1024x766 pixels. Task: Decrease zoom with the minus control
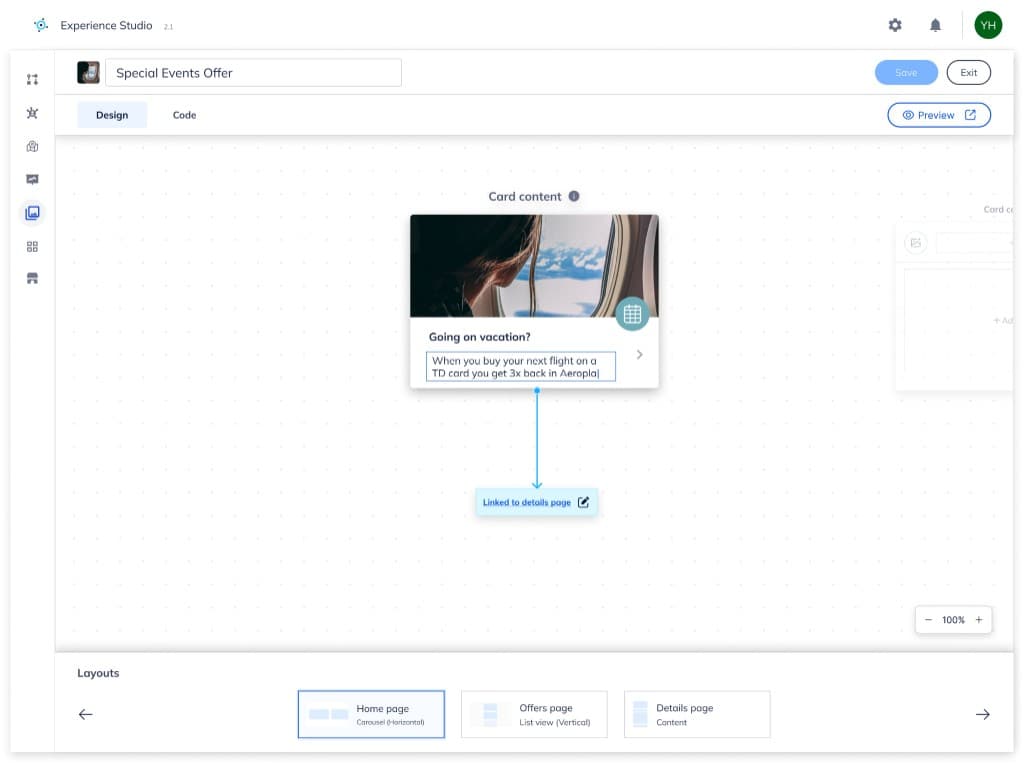tap(928, 619)
